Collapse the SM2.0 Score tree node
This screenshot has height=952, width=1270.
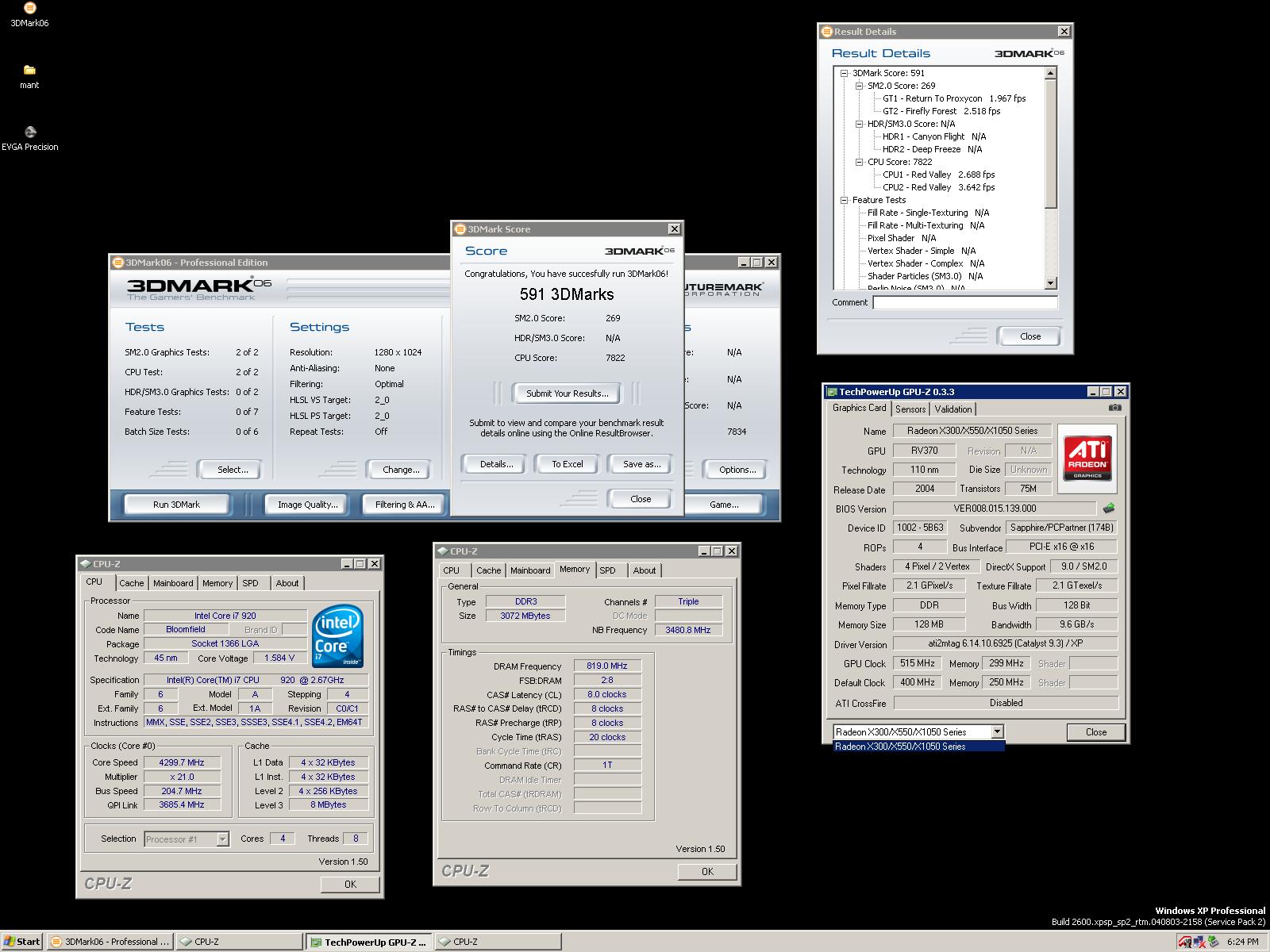pos(859,86)
